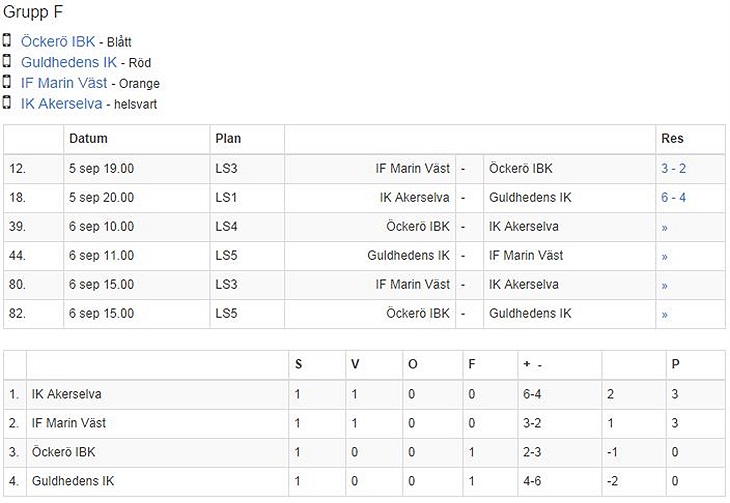This screenshot has width=730, height=503.
Task: Click the » arrow for match 44
Action: click(x=664, y=257)
